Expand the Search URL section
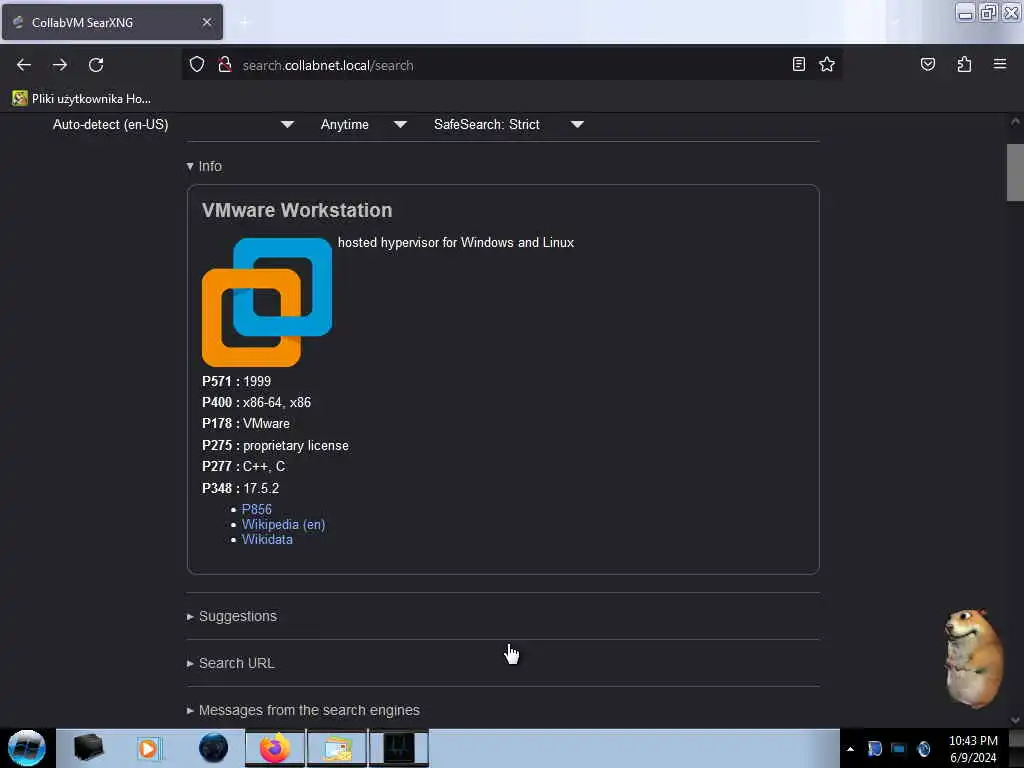This screenshot has height=768, width=1024. [x=231, y=664]
